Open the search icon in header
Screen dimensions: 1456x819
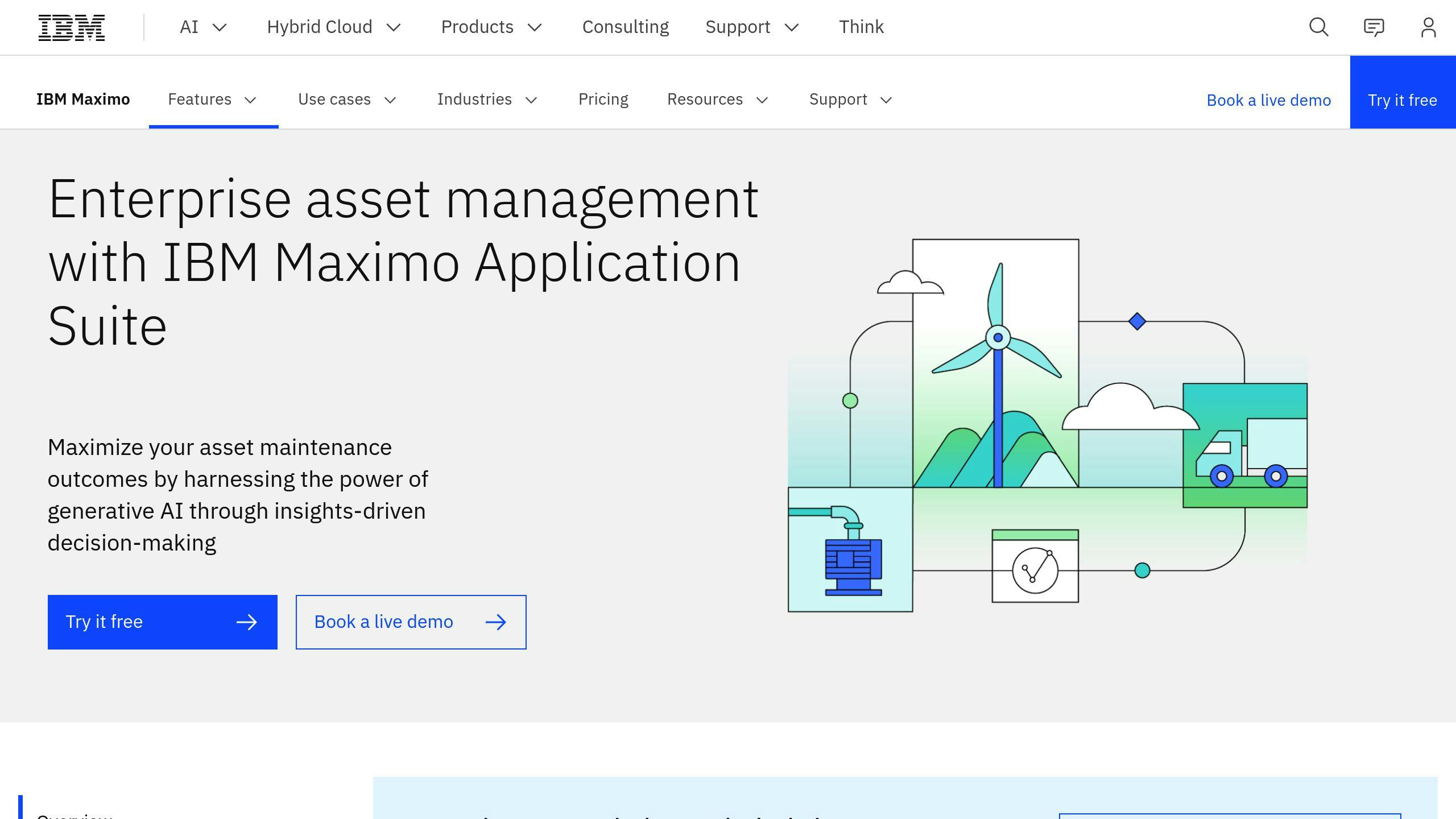[1318, 27]
